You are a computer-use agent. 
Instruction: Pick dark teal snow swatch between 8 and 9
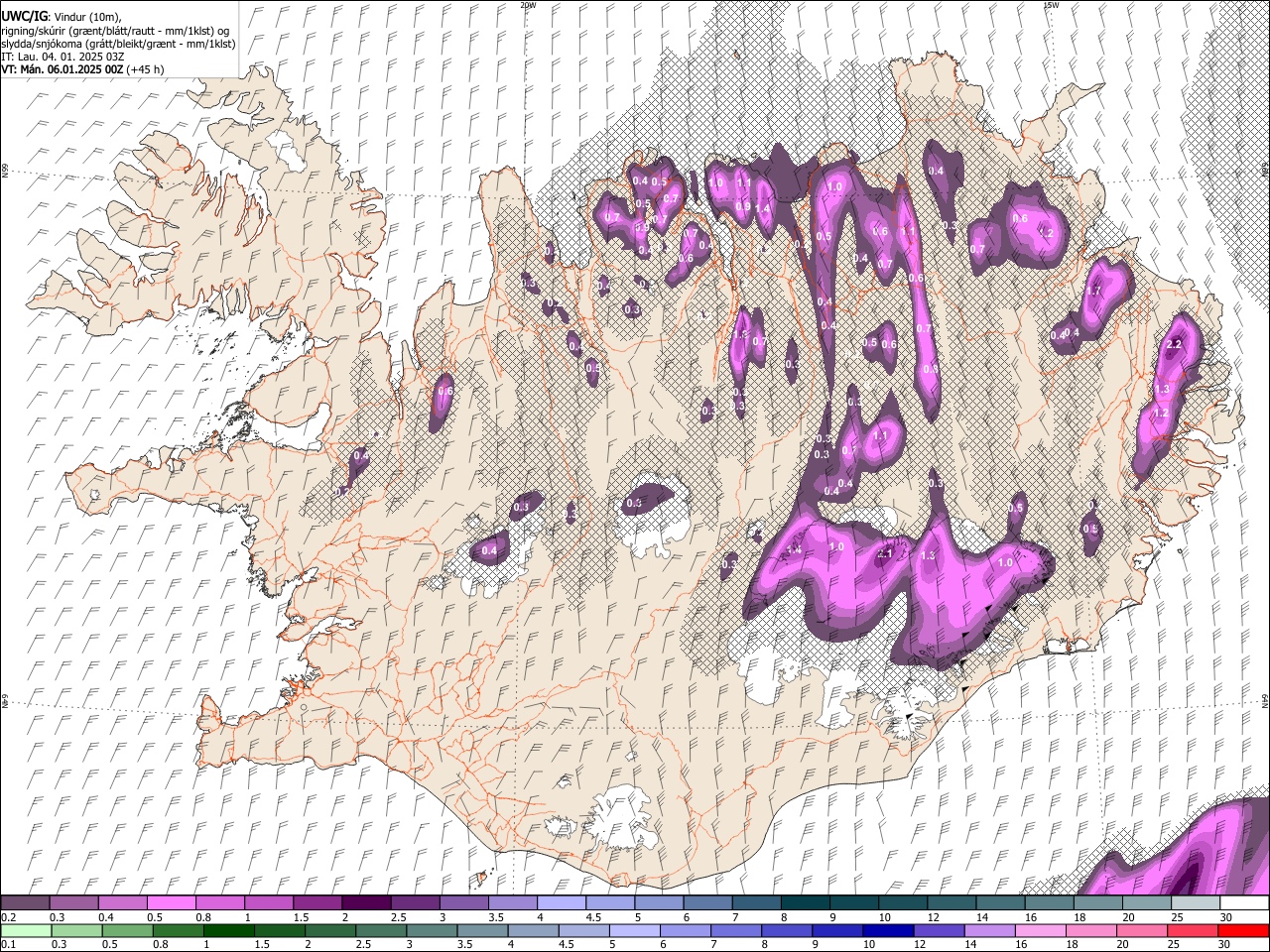click(x=804, y=903)
